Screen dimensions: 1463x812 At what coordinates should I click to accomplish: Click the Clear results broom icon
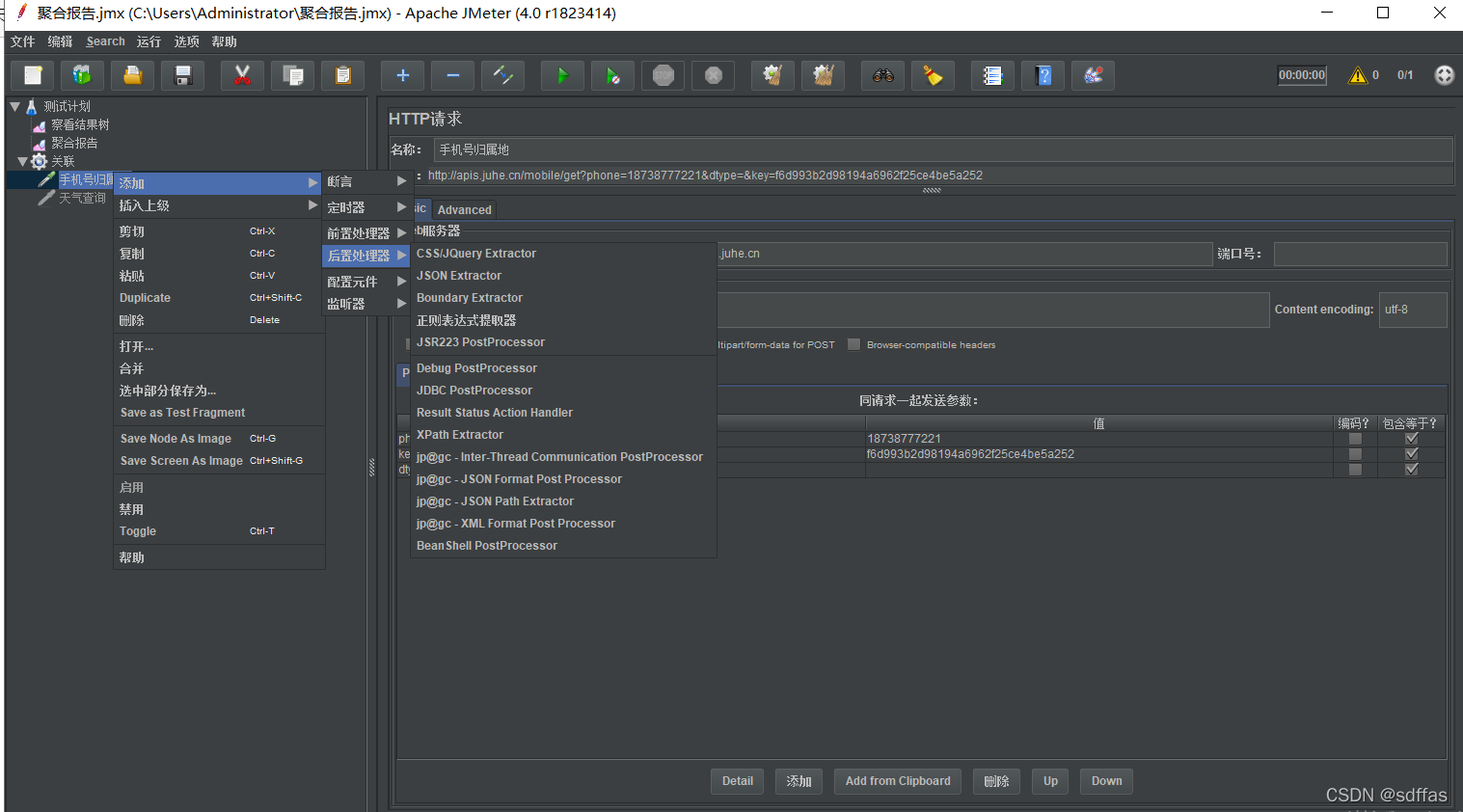tap(772, 75)
